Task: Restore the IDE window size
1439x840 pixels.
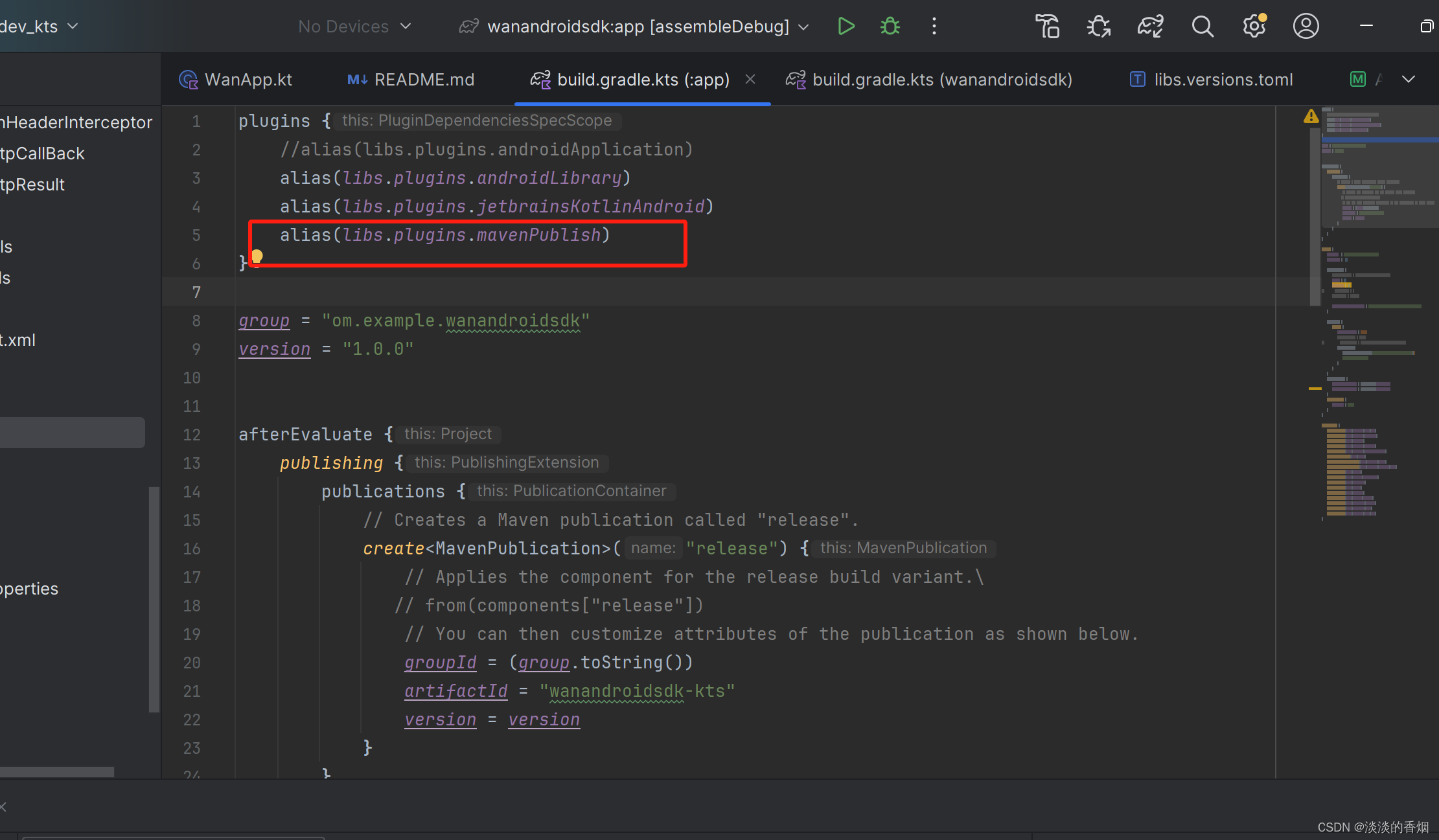Action: [x=1427, y=26]
